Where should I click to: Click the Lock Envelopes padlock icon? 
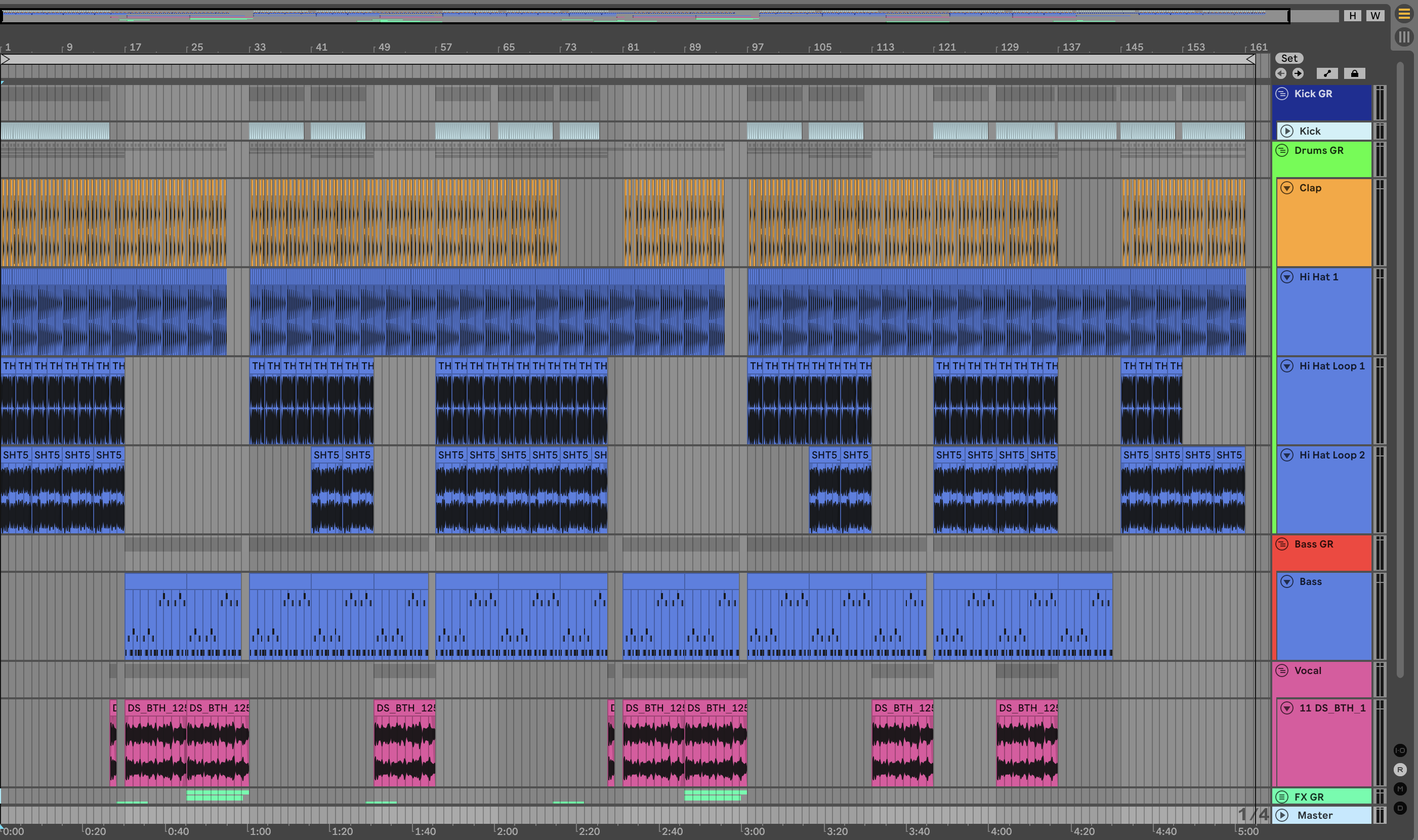(1354, 73)
